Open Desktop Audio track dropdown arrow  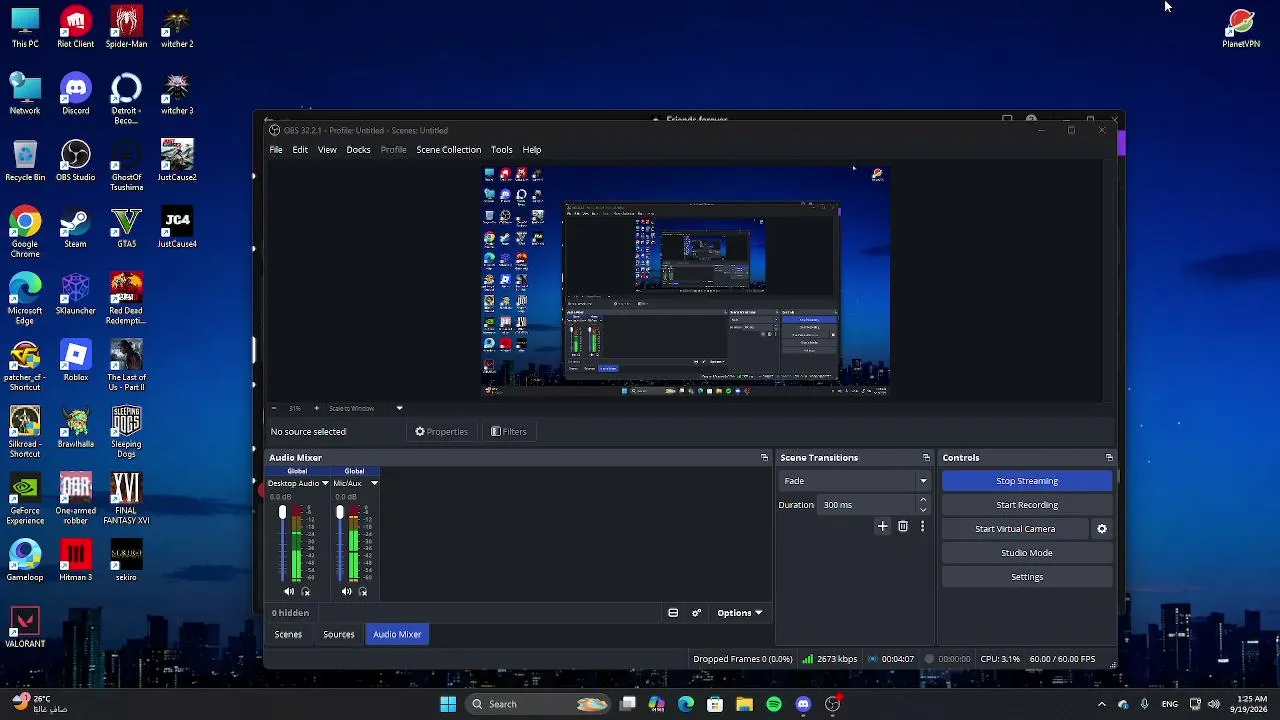pos(325,484)
